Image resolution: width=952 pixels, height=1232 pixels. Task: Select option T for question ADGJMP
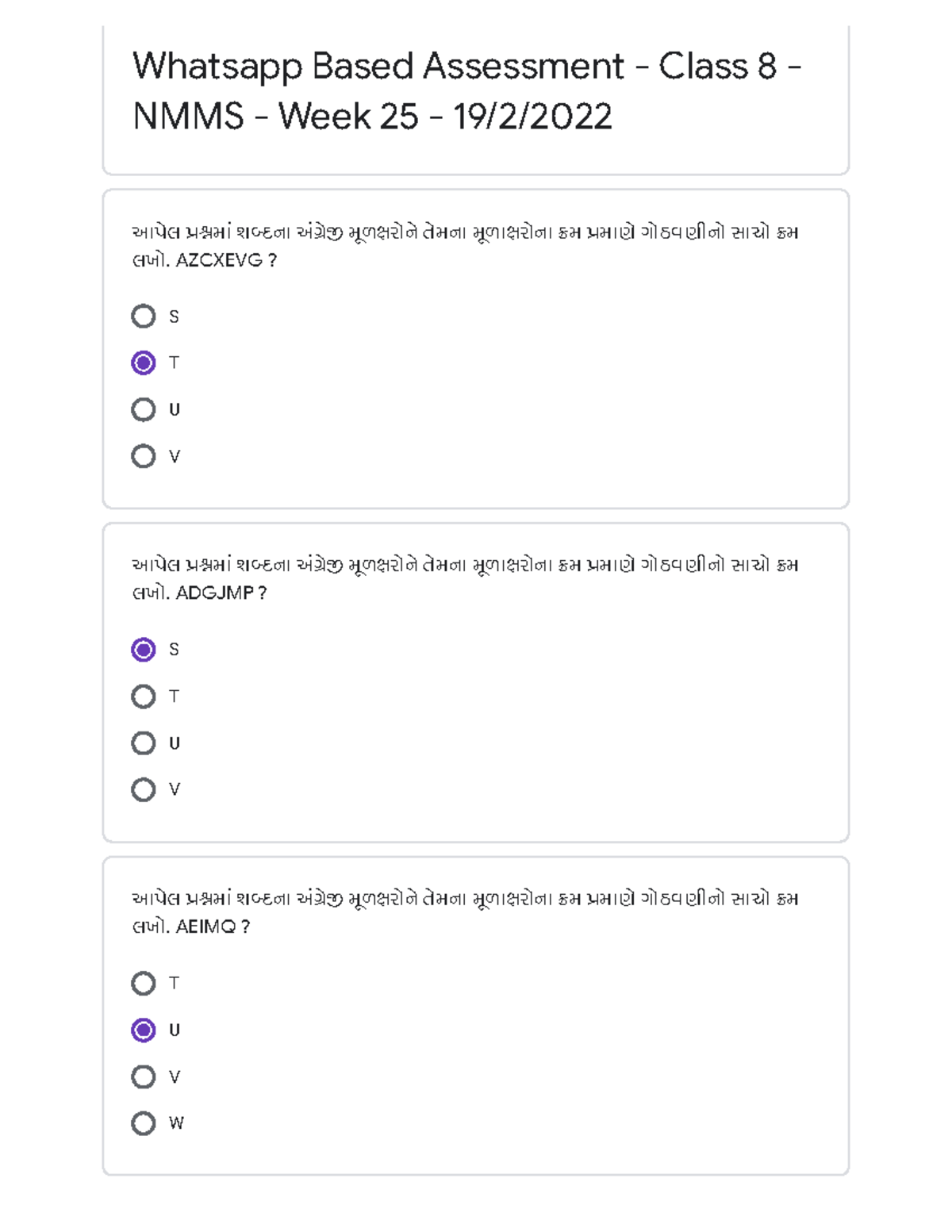144,697
